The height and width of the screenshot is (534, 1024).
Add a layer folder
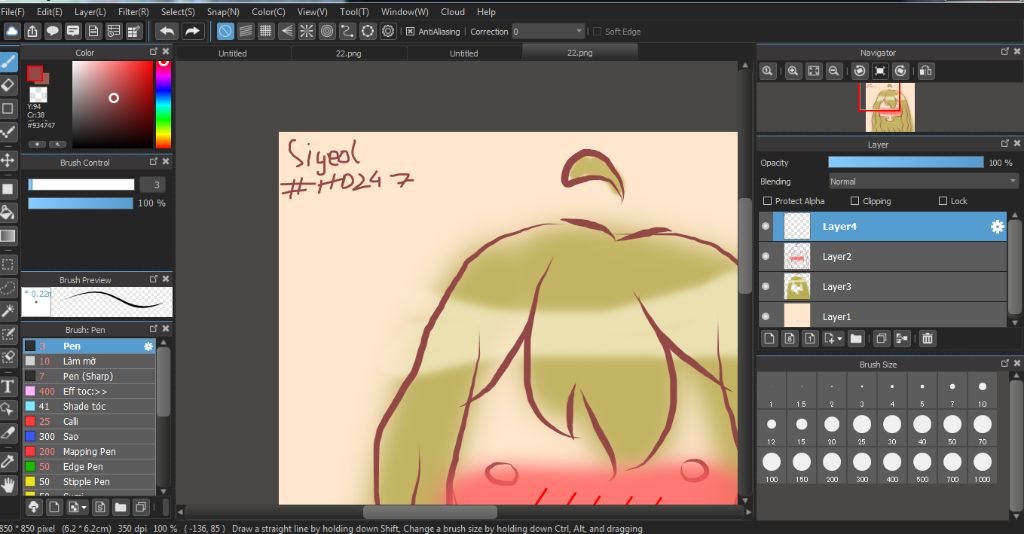pos(856,338)
